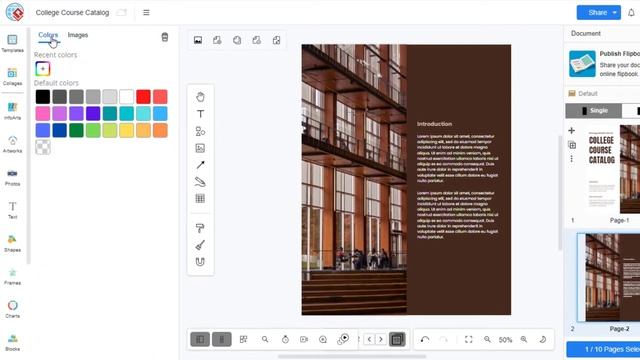This screenshot has height=360, width=640.
Task: Select the Text tool in floating toolbar
Action: point(200,114)
